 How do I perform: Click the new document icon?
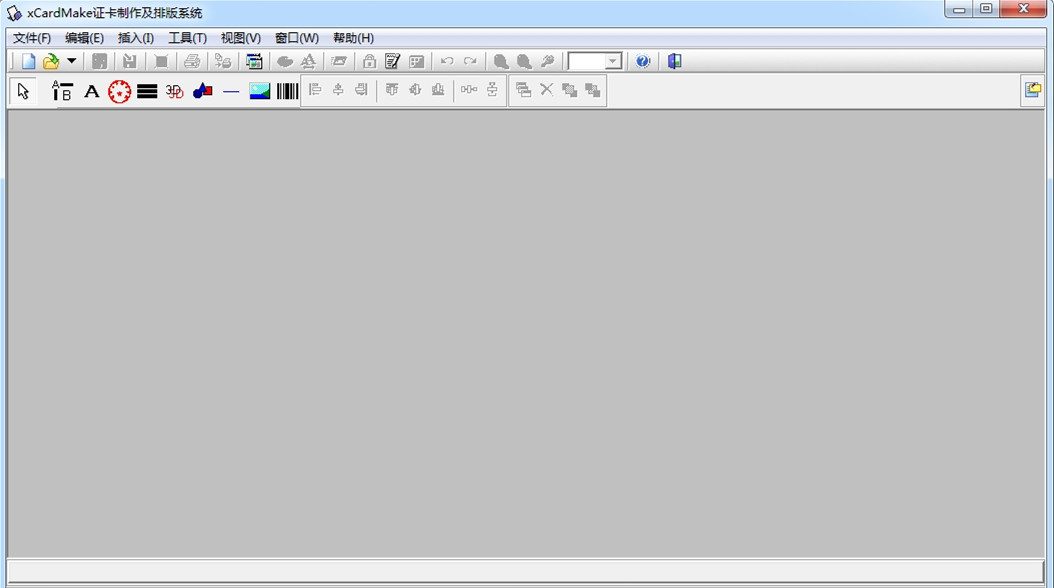click(x=28, y=61)
